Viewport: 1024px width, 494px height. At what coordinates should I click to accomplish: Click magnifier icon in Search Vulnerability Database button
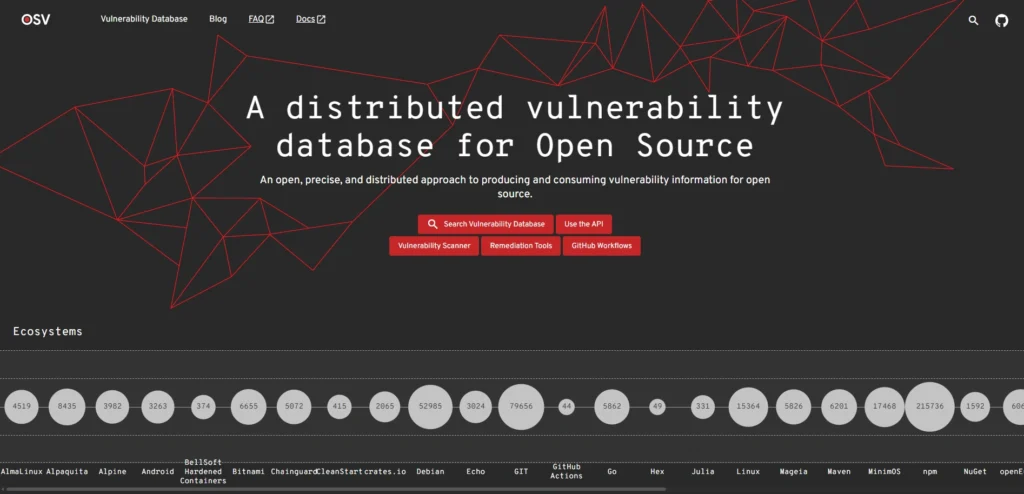pyautogui.click(x=432, y=224)
